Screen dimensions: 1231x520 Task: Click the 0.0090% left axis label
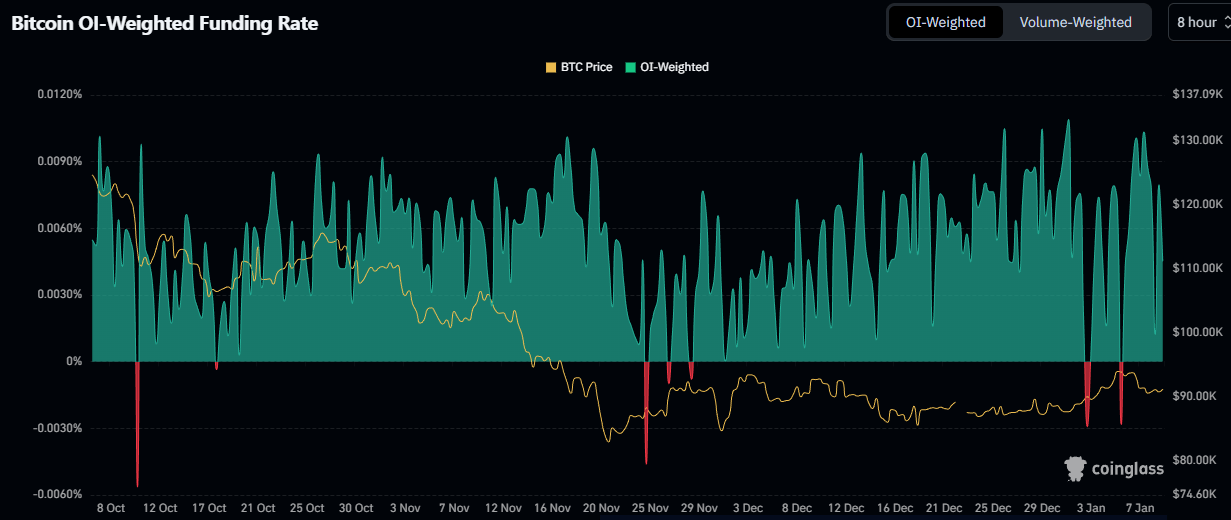(60, 161)
